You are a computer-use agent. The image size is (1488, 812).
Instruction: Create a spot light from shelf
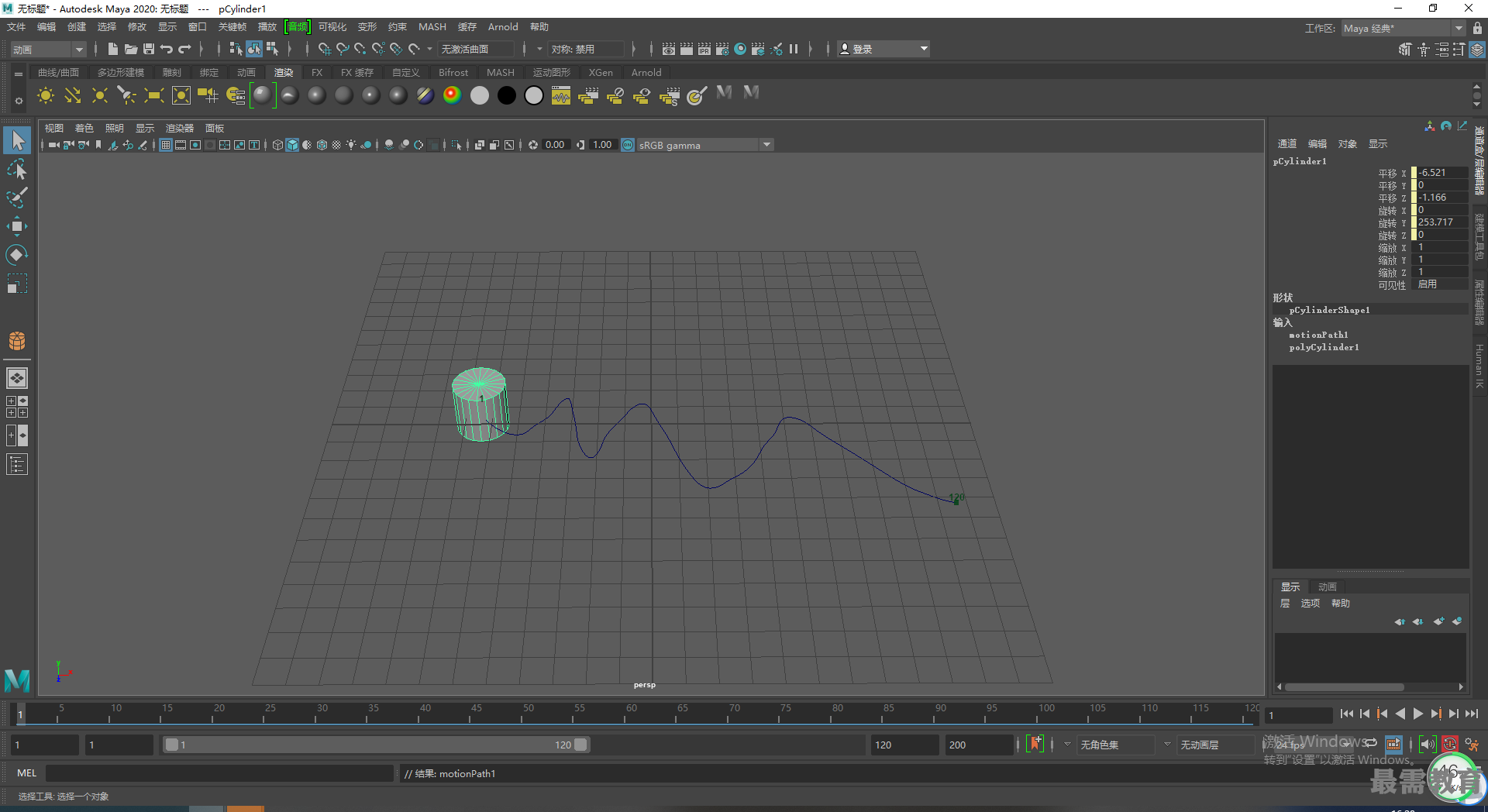tap(127, 95)
